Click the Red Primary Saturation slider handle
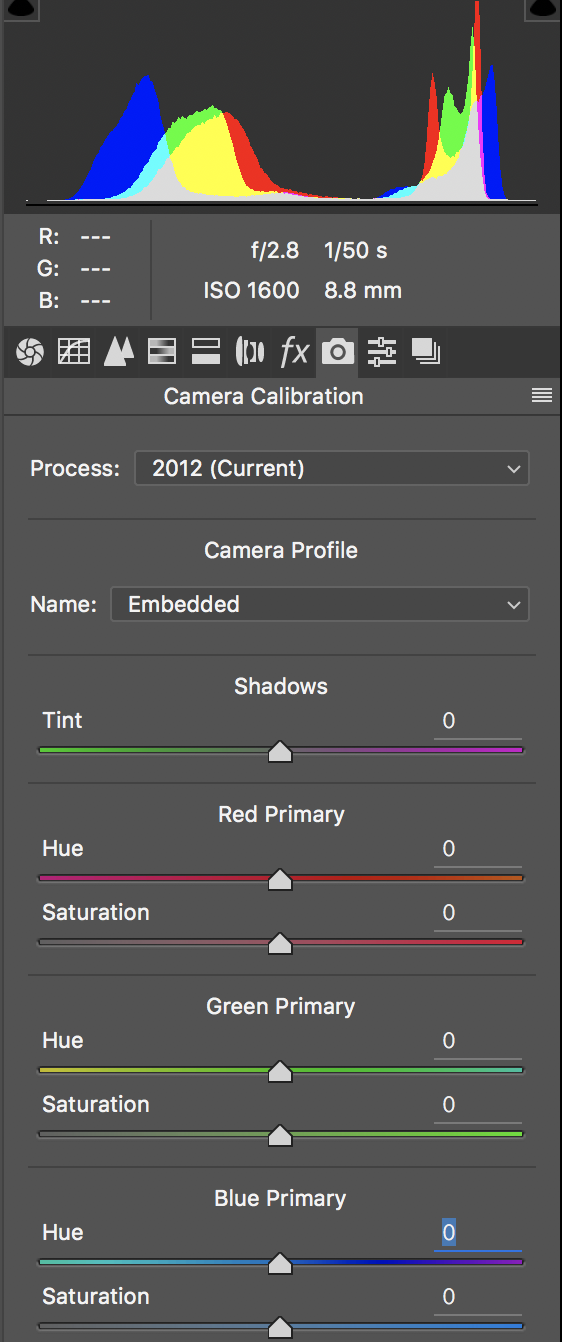Viewport: 562px width, 1342px height. [280, 944]
